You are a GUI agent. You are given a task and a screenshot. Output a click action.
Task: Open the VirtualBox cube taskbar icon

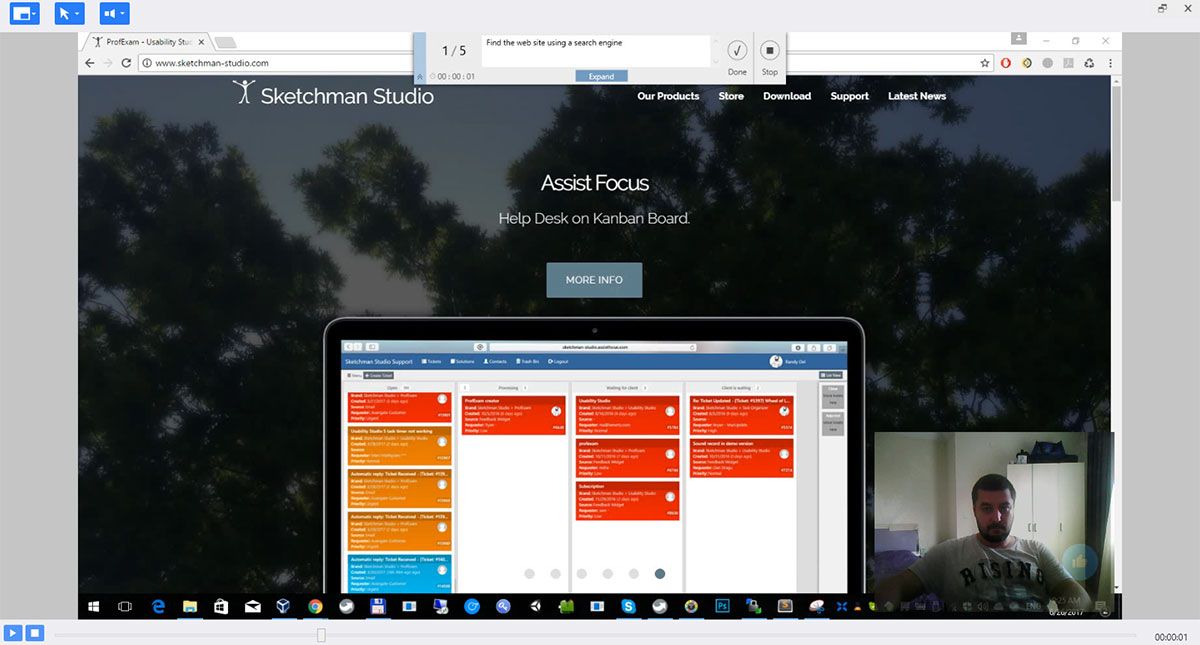(283, 606)
